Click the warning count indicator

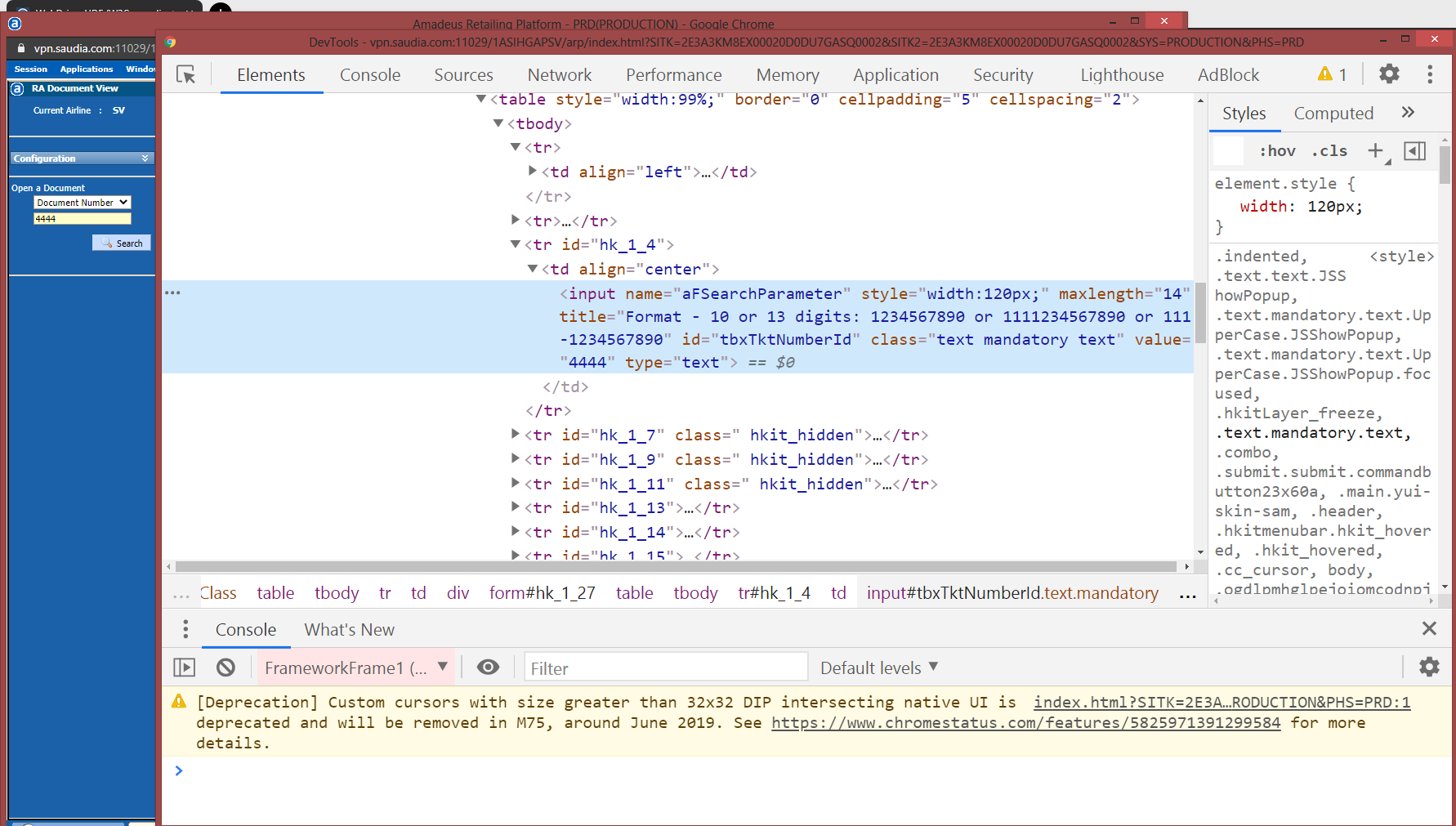point(1332,74)
